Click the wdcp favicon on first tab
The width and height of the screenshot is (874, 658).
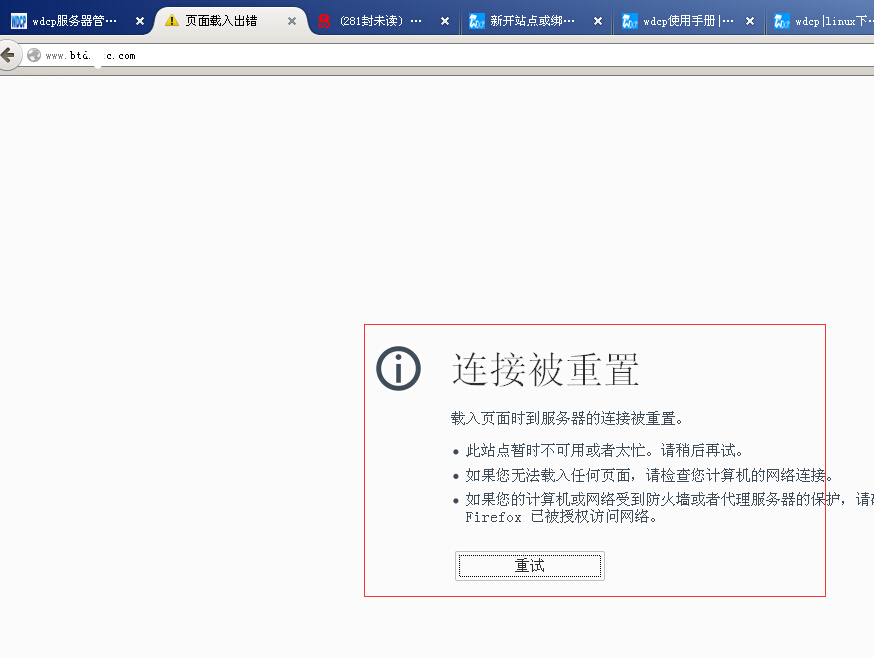(x=18, y=21)
